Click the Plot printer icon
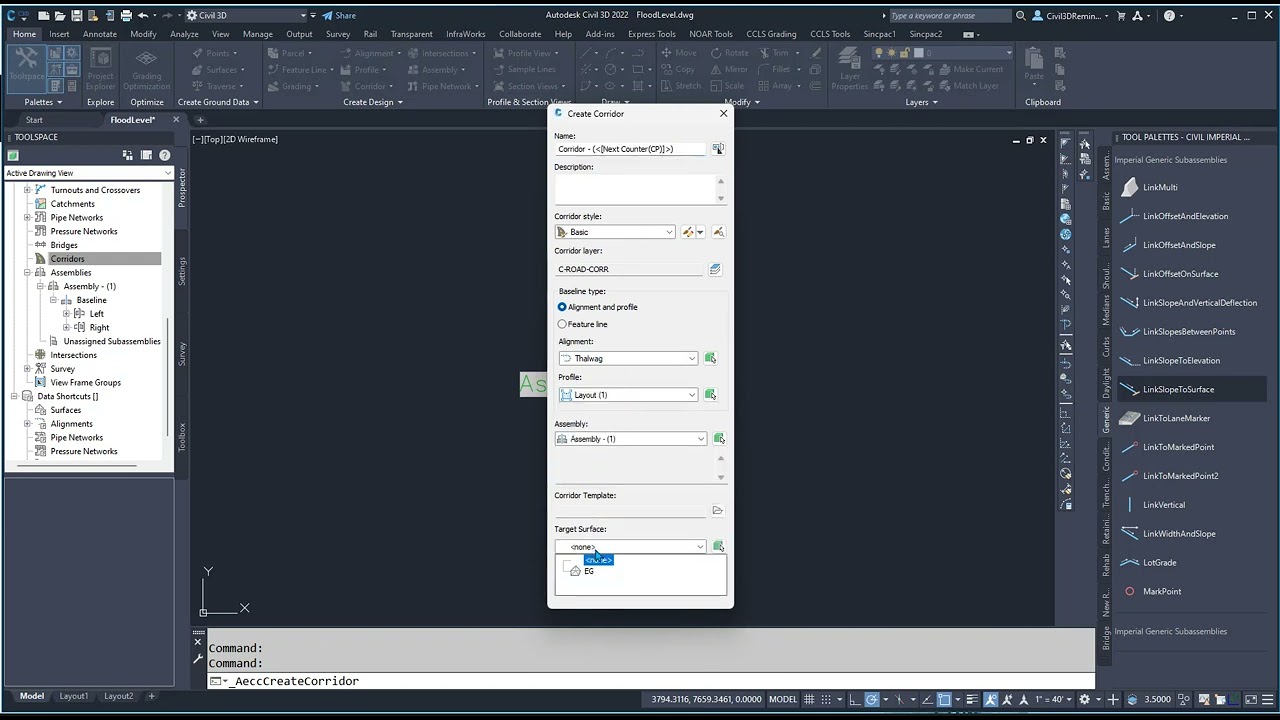Viewport: 1280px width, 720px height. (126, 16)
